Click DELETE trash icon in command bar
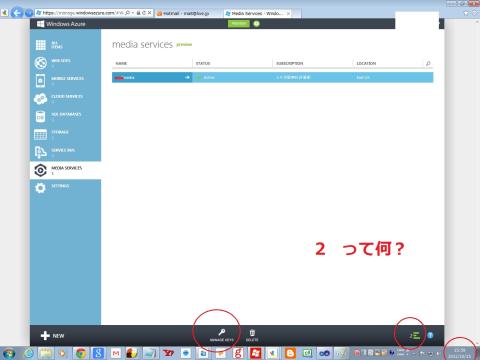The image size is (480, 360). coord(252,335)
